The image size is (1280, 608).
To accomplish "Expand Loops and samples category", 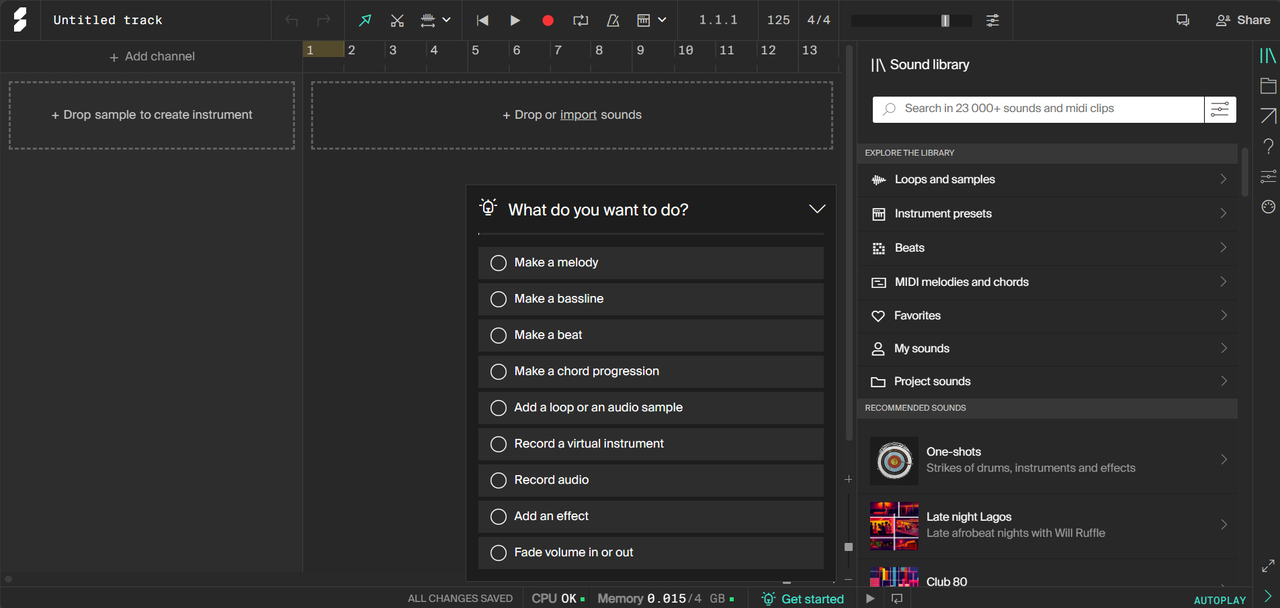I will [1047, 180].
